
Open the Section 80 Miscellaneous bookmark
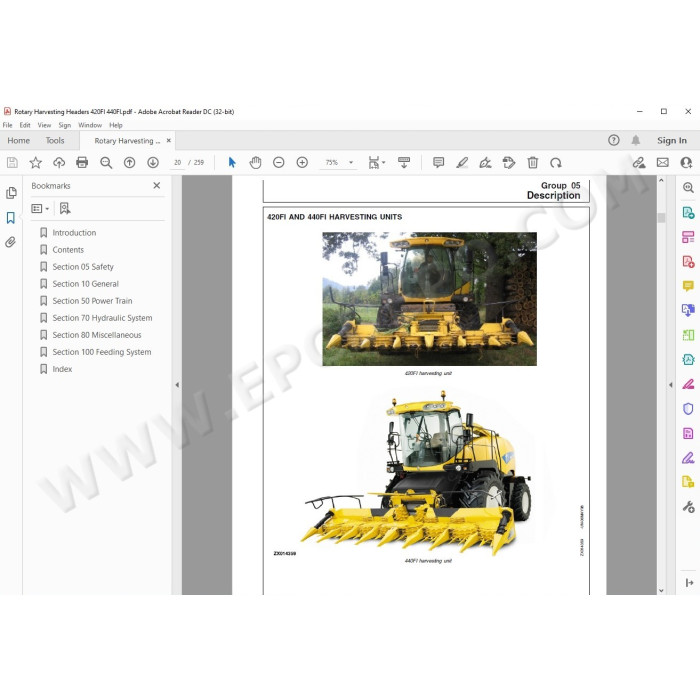point(97,335)
